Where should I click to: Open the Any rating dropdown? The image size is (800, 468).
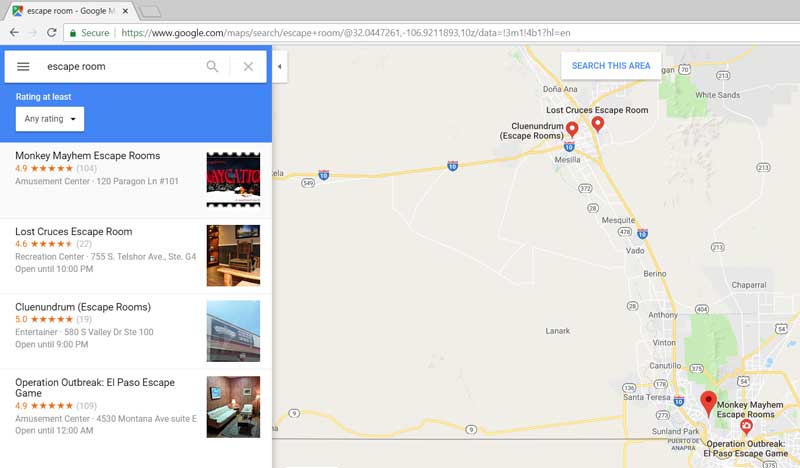[50, 119]
